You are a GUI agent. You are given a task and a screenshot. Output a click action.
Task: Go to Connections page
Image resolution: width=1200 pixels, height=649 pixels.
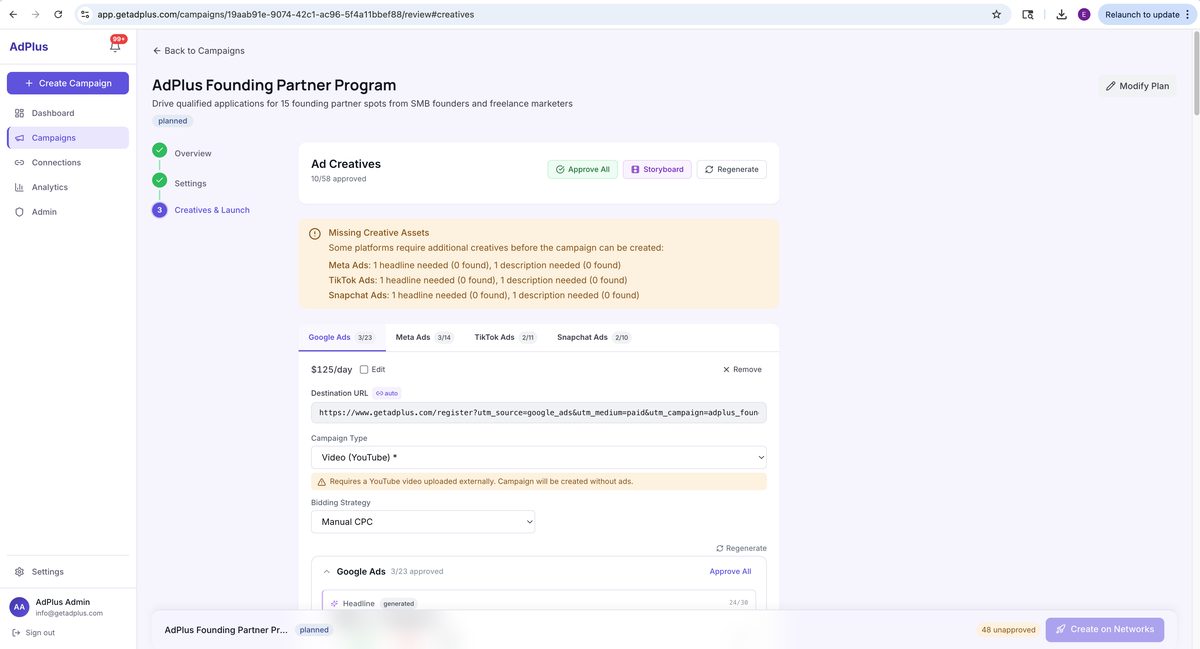[x=68, y=162]
